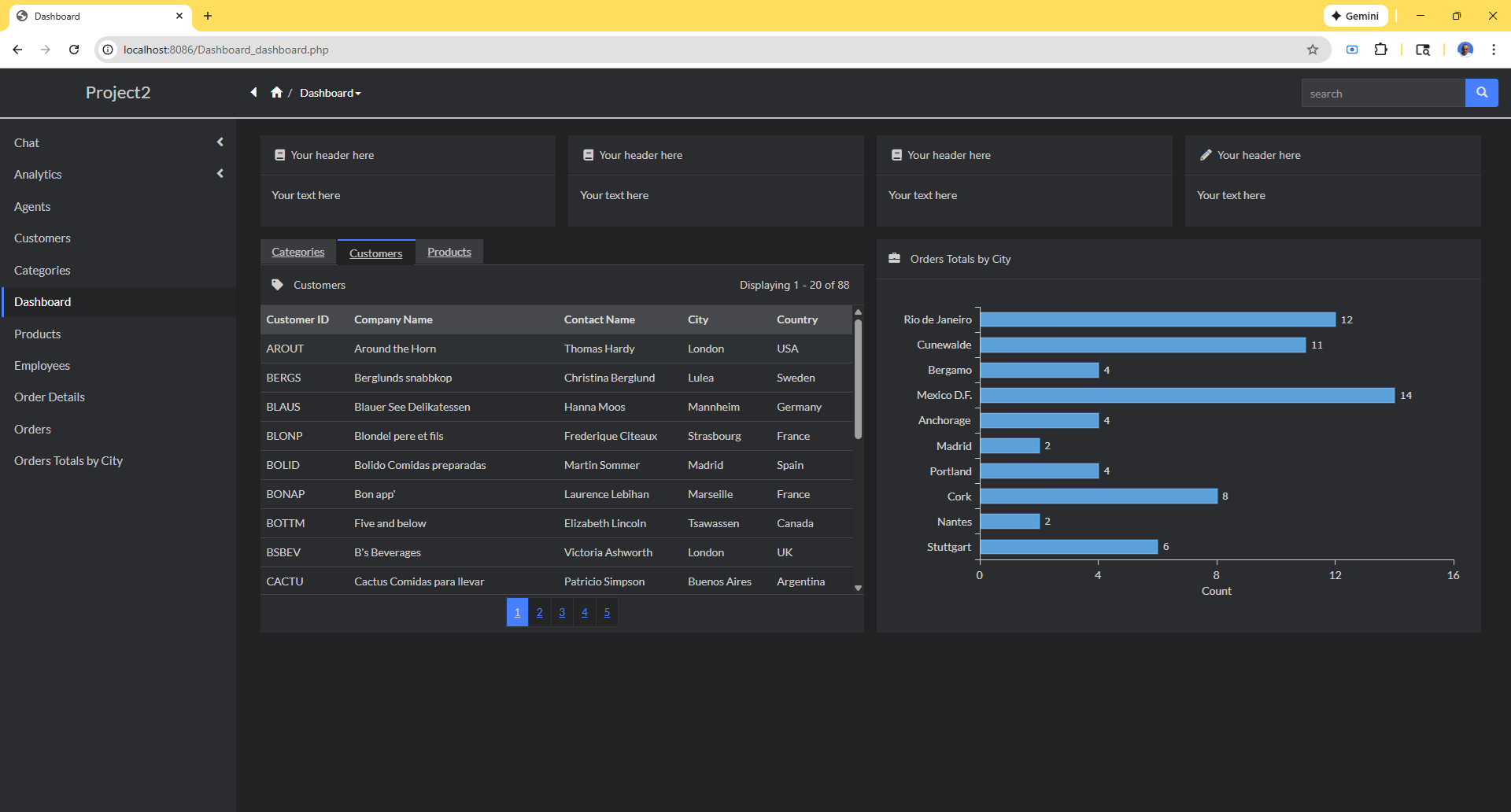Switch to the Products tab
The width and height of the screenshot is (1511, 812).
coord(449,252)
